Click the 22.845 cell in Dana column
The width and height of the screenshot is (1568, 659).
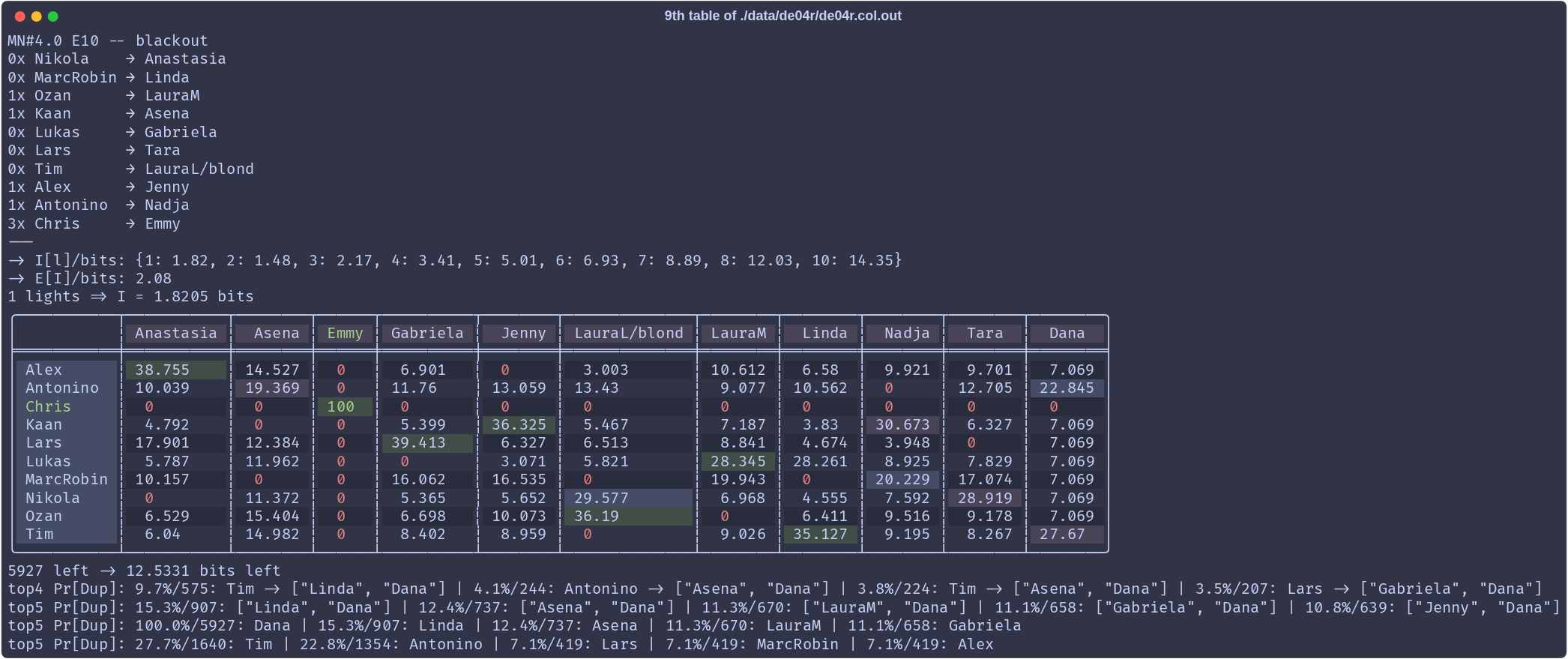point(1067,388)
